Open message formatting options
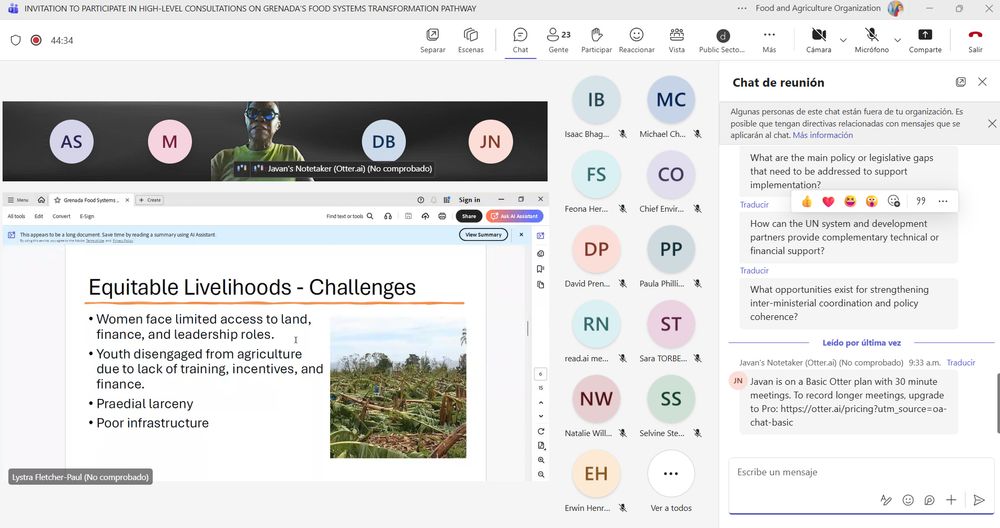Viewport: 1000px width, 528px height. click(886, 500)
